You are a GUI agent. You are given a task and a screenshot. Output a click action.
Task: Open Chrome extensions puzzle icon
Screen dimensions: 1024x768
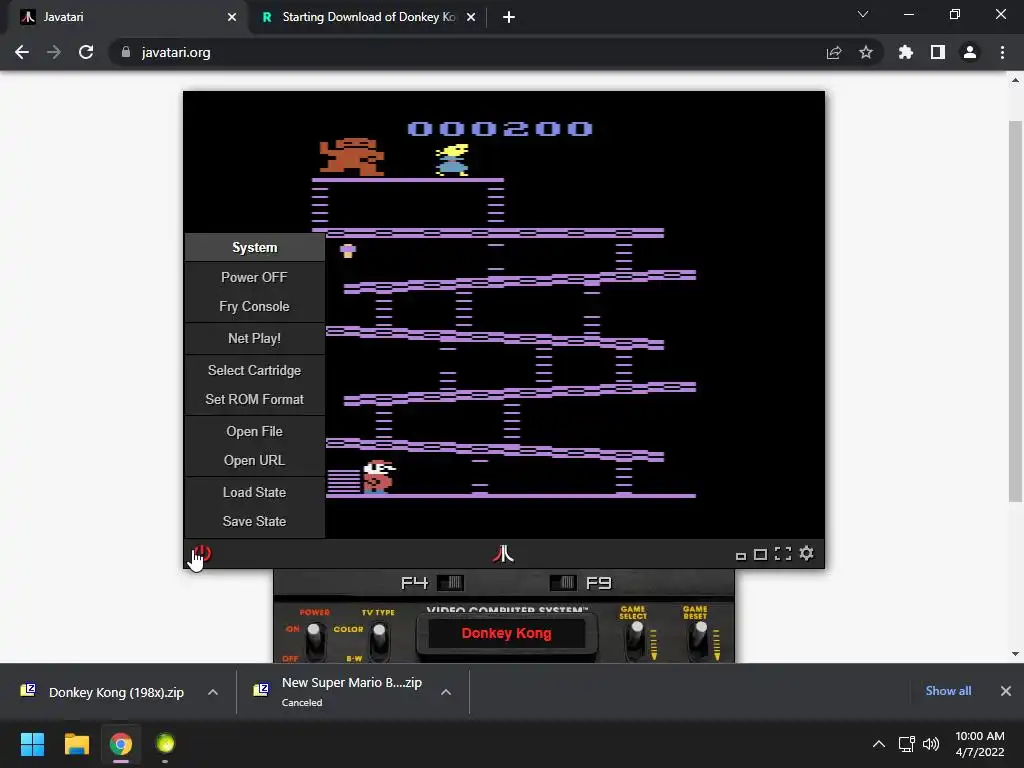point(906,52)
